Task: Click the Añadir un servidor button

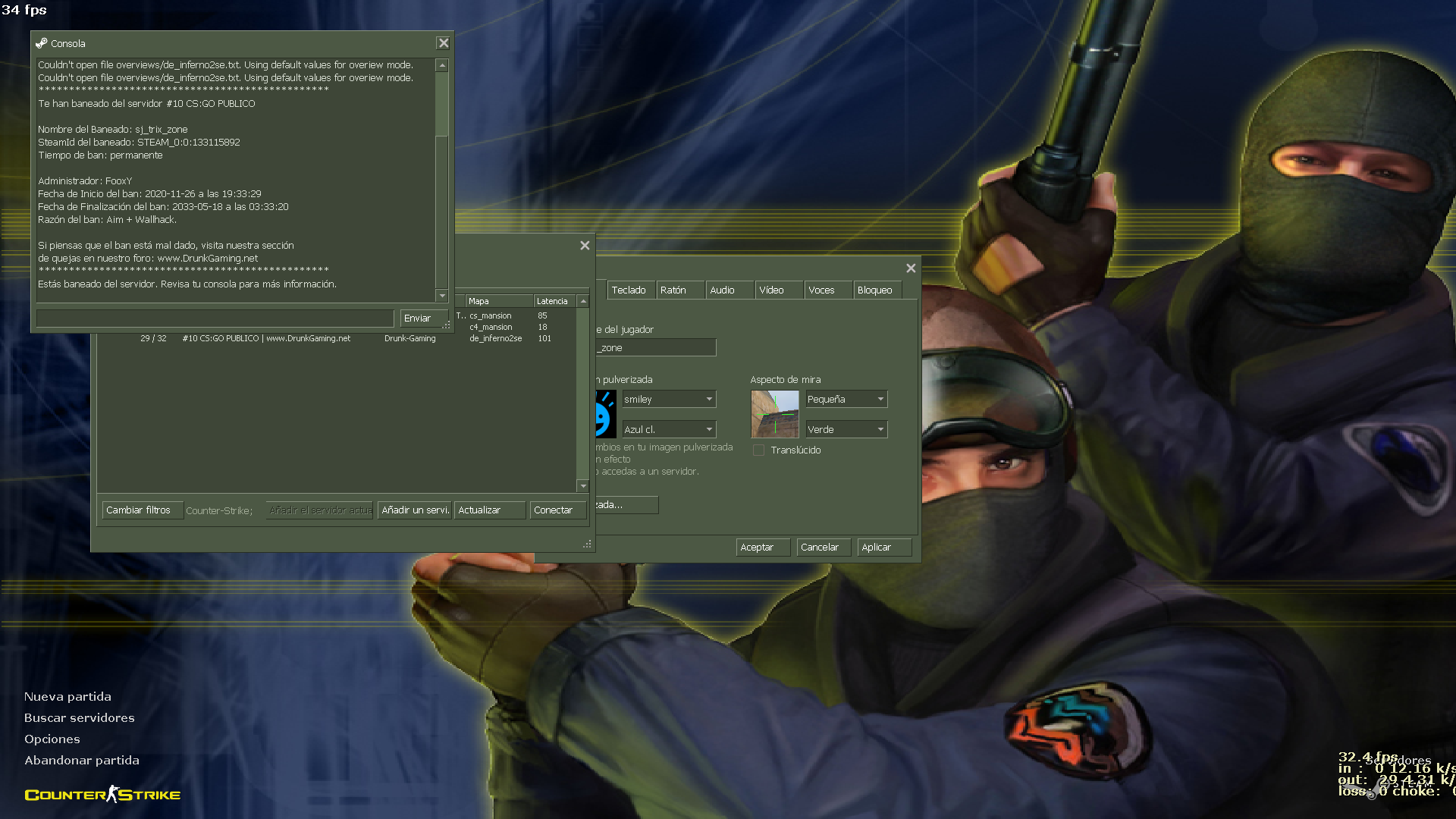Action: click(x=415, y=510)
